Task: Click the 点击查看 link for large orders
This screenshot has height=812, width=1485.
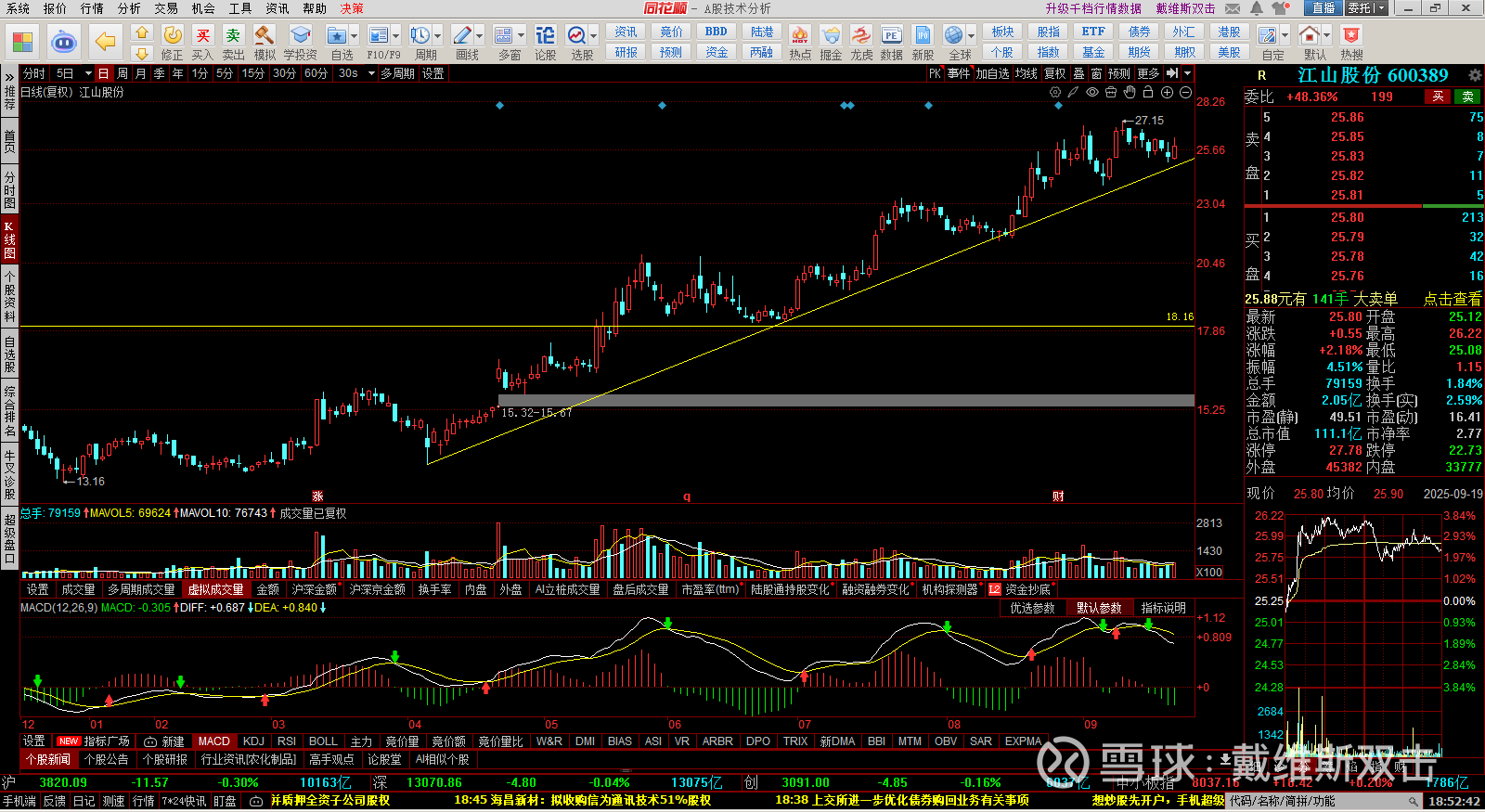Action: [1452, 299]
